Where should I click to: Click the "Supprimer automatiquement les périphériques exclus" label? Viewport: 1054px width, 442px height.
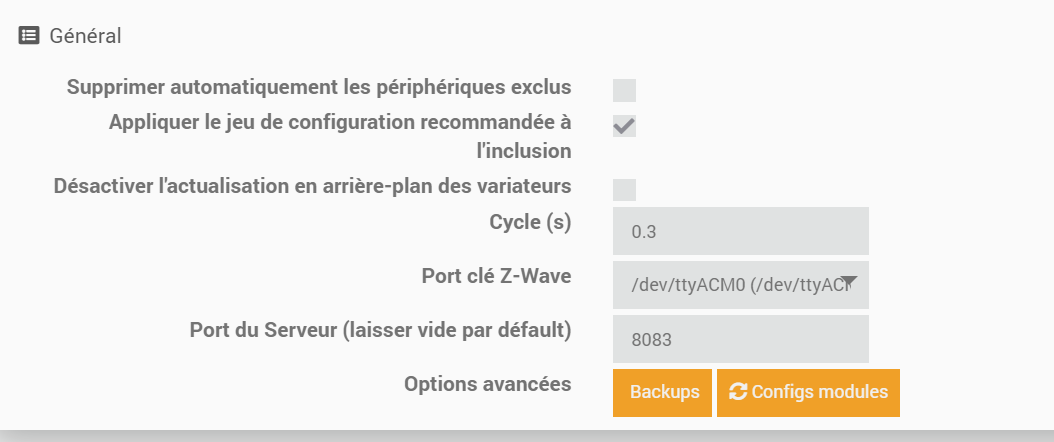[x=319, y=87]
